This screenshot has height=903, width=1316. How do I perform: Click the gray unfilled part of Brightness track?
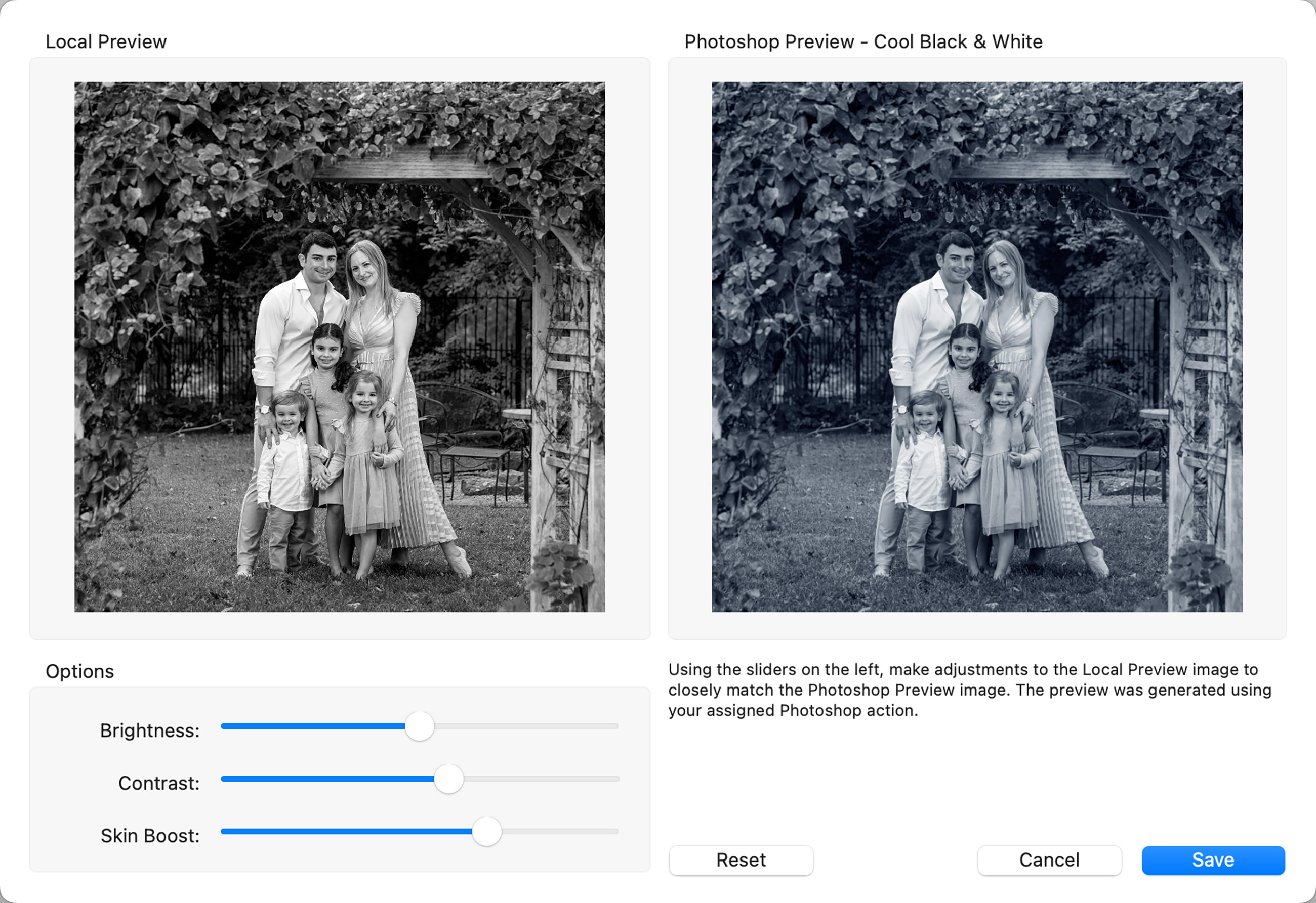(526, 726)
